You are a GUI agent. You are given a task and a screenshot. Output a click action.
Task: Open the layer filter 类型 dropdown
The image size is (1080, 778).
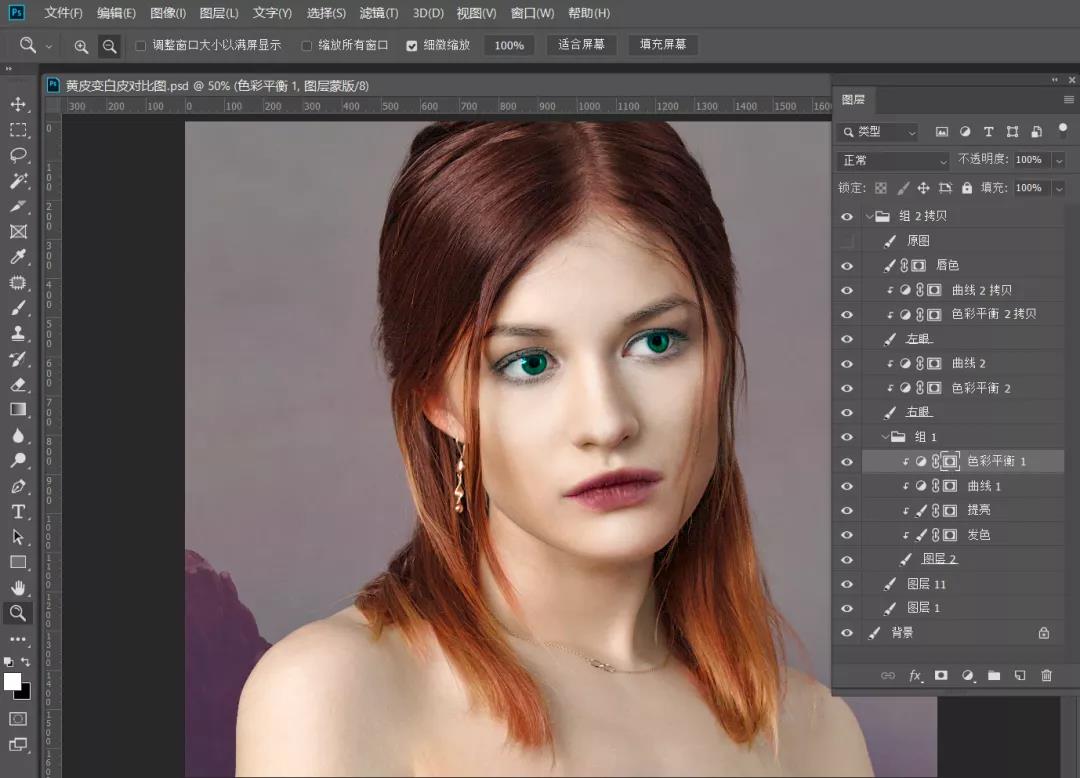(878, 132)
